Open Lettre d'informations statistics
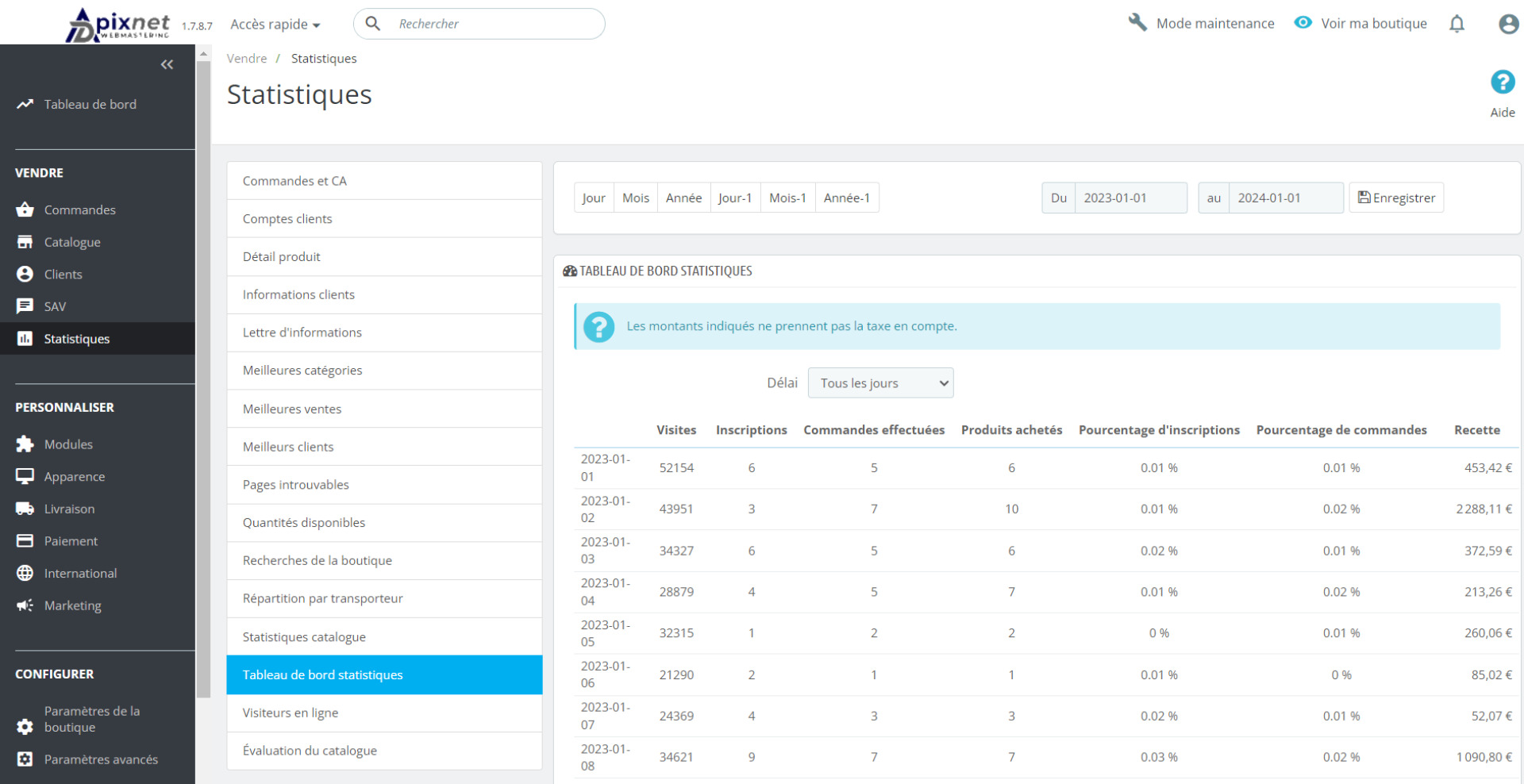This screenshot has width=1524, height=784. (x=384, y=332)
